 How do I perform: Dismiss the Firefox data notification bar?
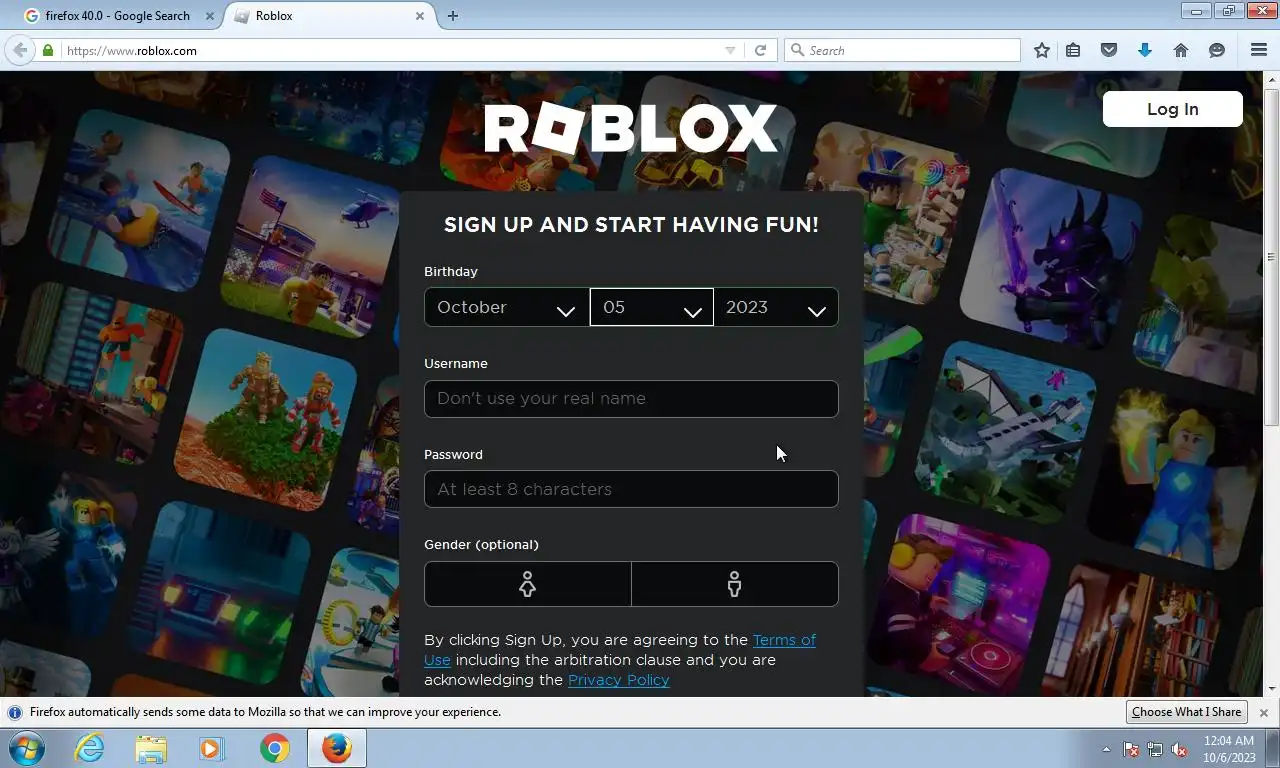1264,713
